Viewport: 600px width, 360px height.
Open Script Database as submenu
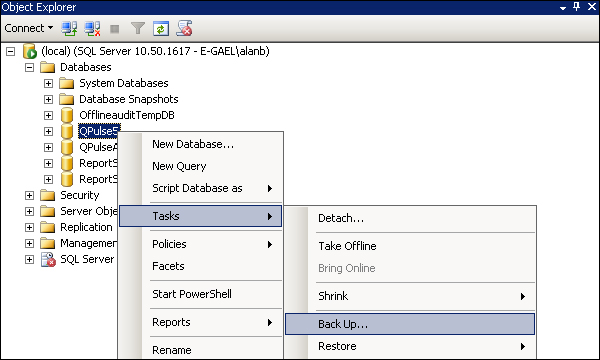coord(201,188)
